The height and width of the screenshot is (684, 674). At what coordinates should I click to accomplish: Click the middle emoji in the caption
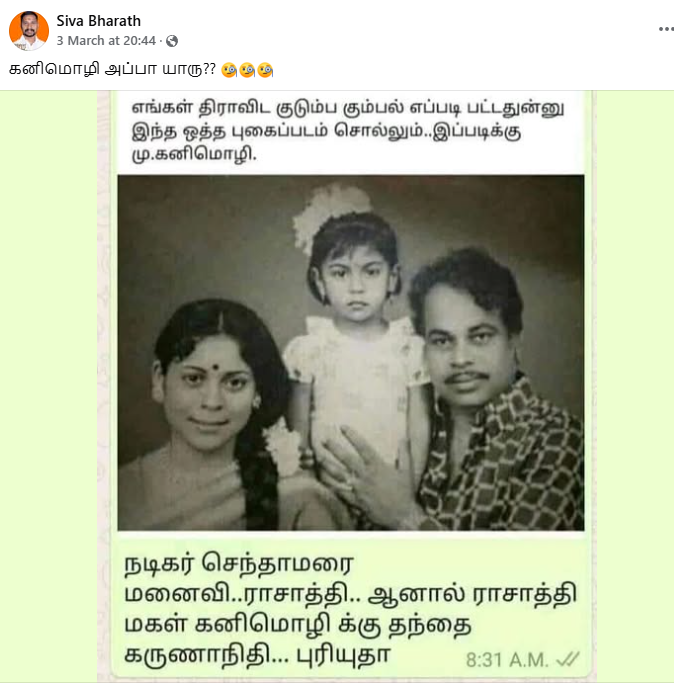coord(247,70)
